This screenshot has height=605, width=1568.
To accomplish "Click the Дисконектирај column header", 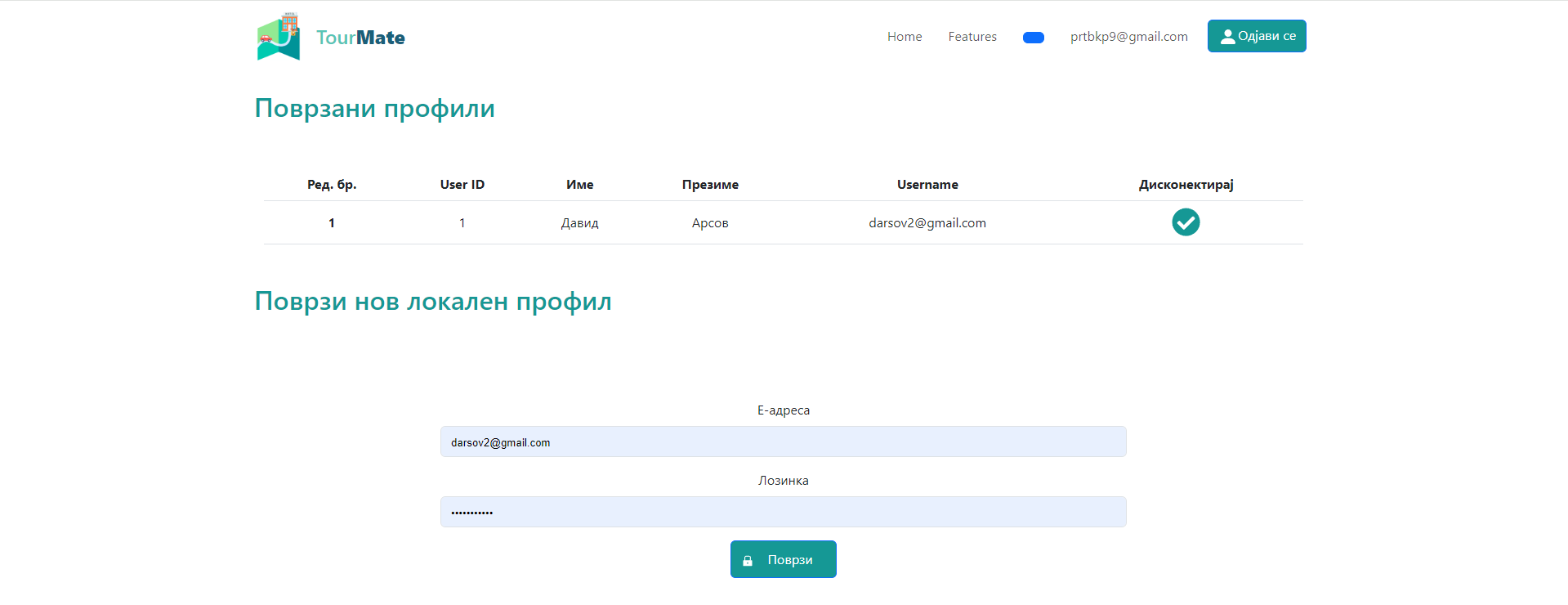I will [1185, 185].
